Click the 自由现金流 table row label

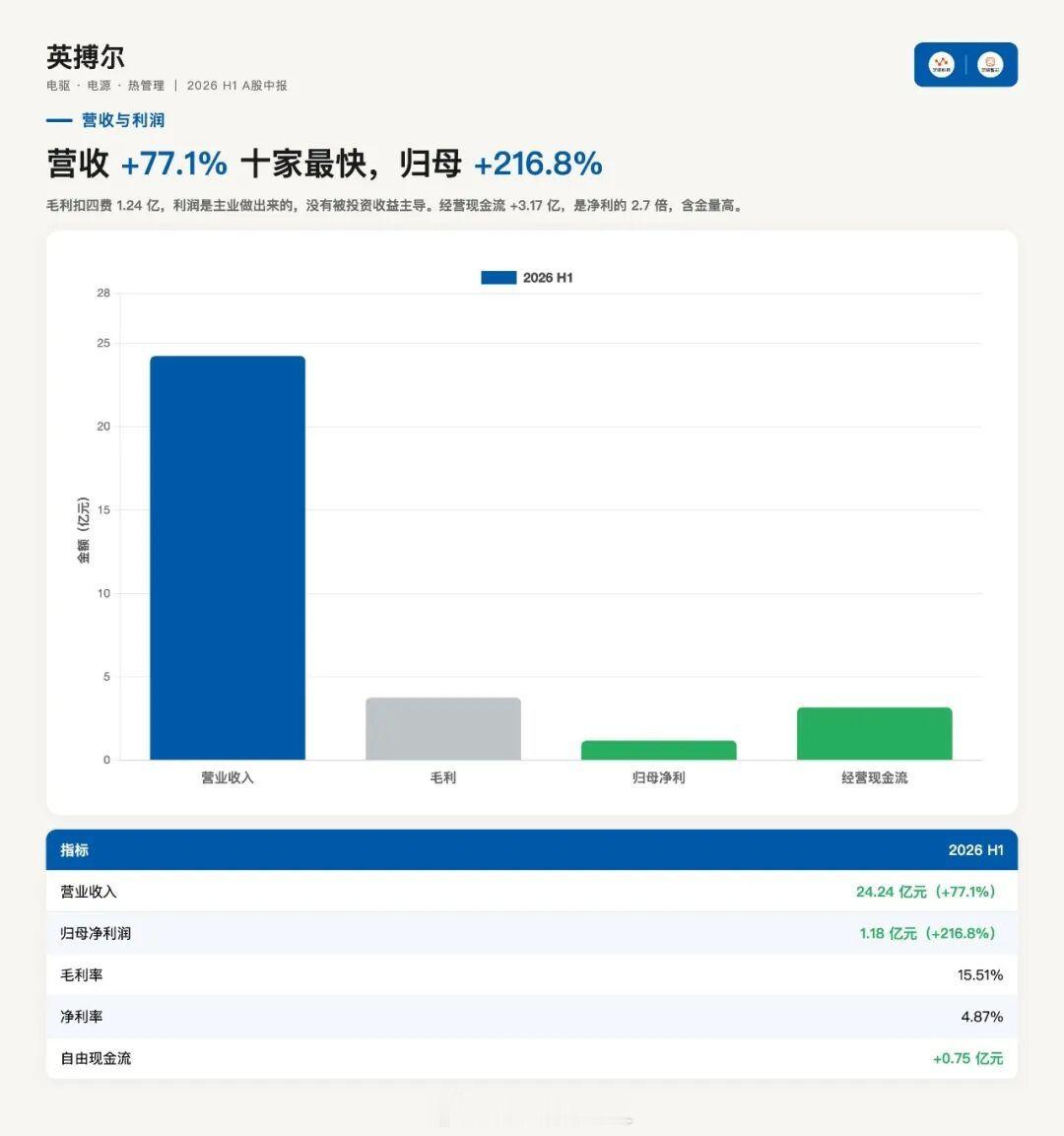(96, 1058)
